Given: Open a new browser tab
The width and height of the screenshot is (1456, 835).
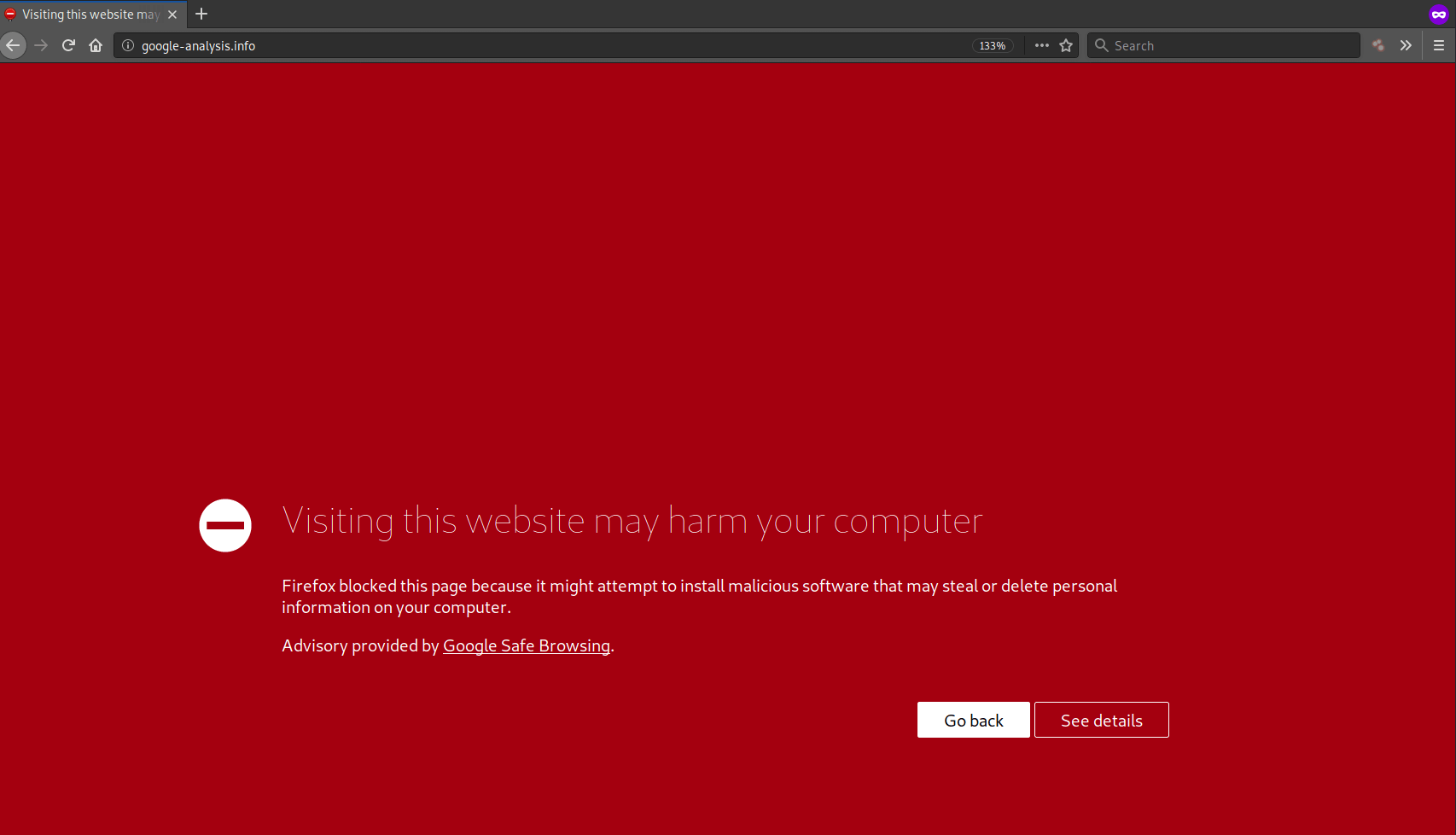Looking at the screenshot, I should [x=201, y=14].
